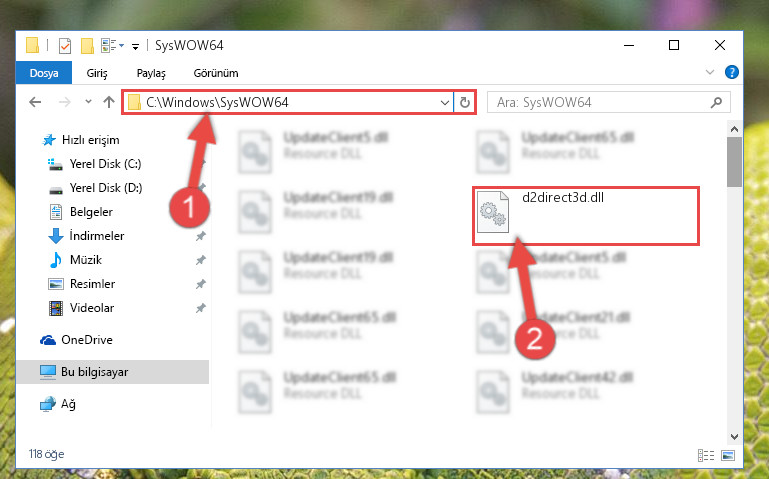
Task: Open the Paylaş ribbon tab
Action: [x=151, y=73]
